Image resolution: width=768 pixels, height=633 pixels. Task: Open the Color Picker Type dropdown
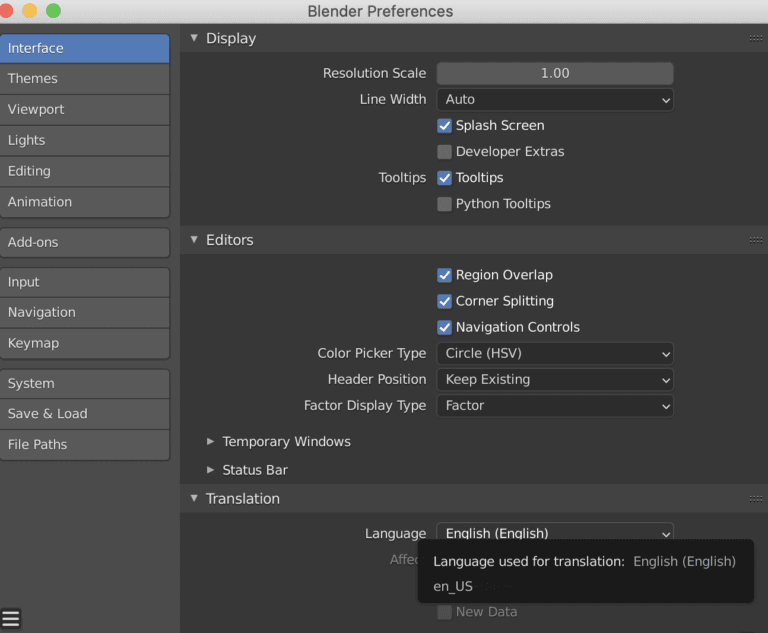click(555, 354)
